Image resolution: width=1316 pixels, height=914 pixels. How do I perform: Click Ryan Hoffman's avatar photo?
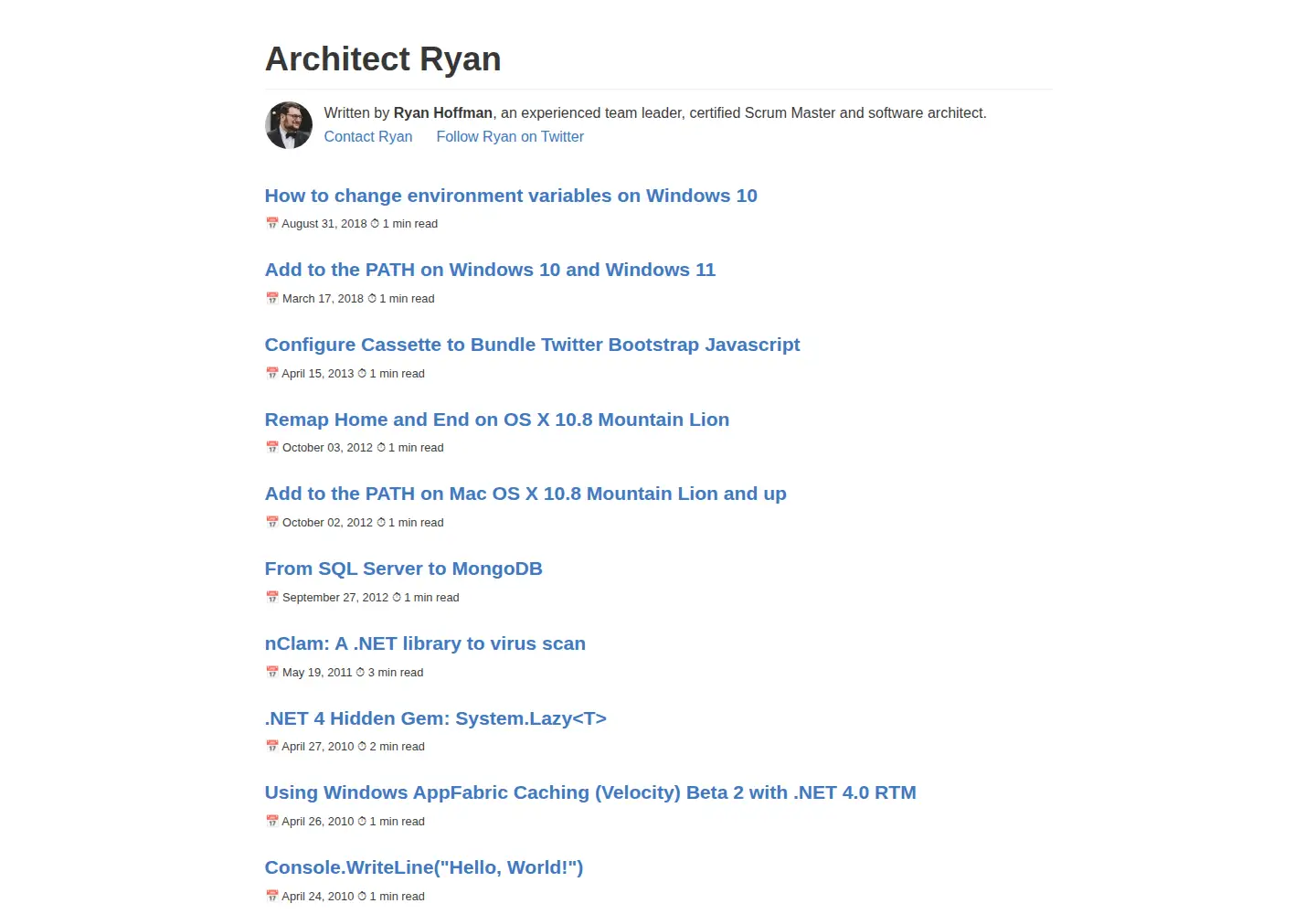tap(289, 125)
